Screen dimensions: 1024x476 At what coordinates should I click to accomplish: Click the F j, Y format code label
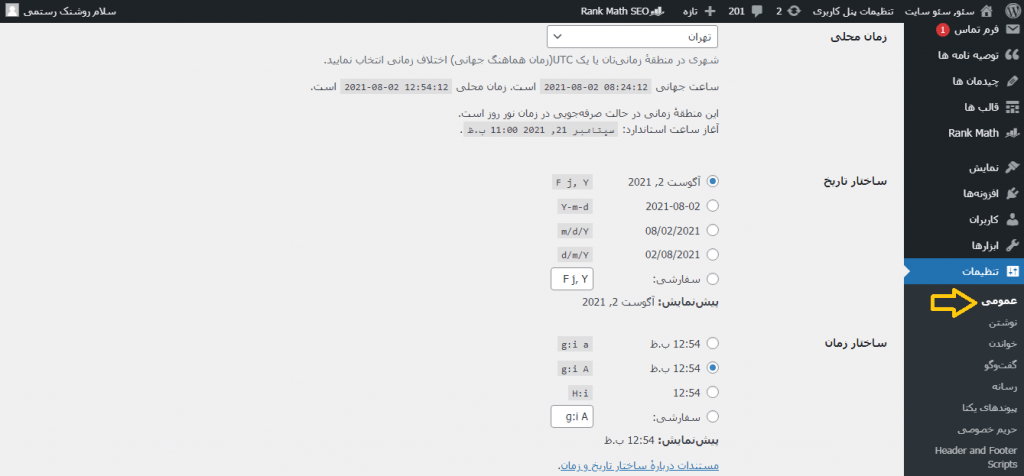coord(572,182)
